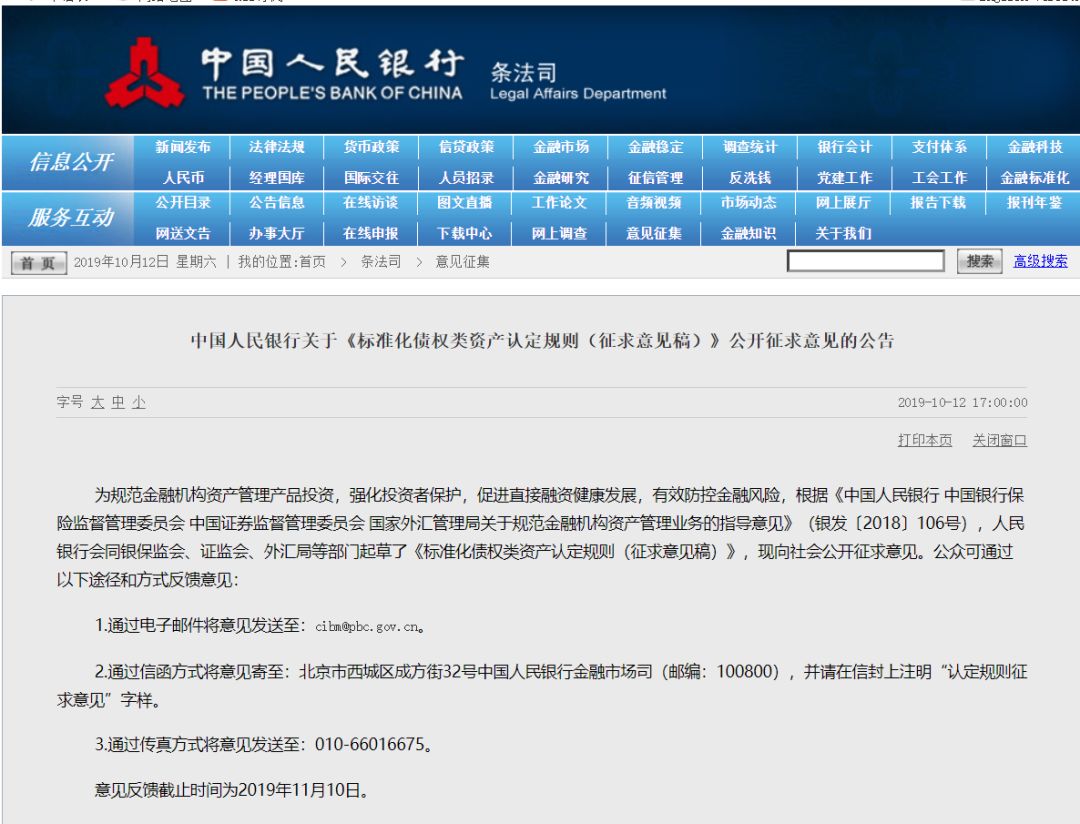Open 工作论文 link
1080x824 pixels.
(559, 203)
